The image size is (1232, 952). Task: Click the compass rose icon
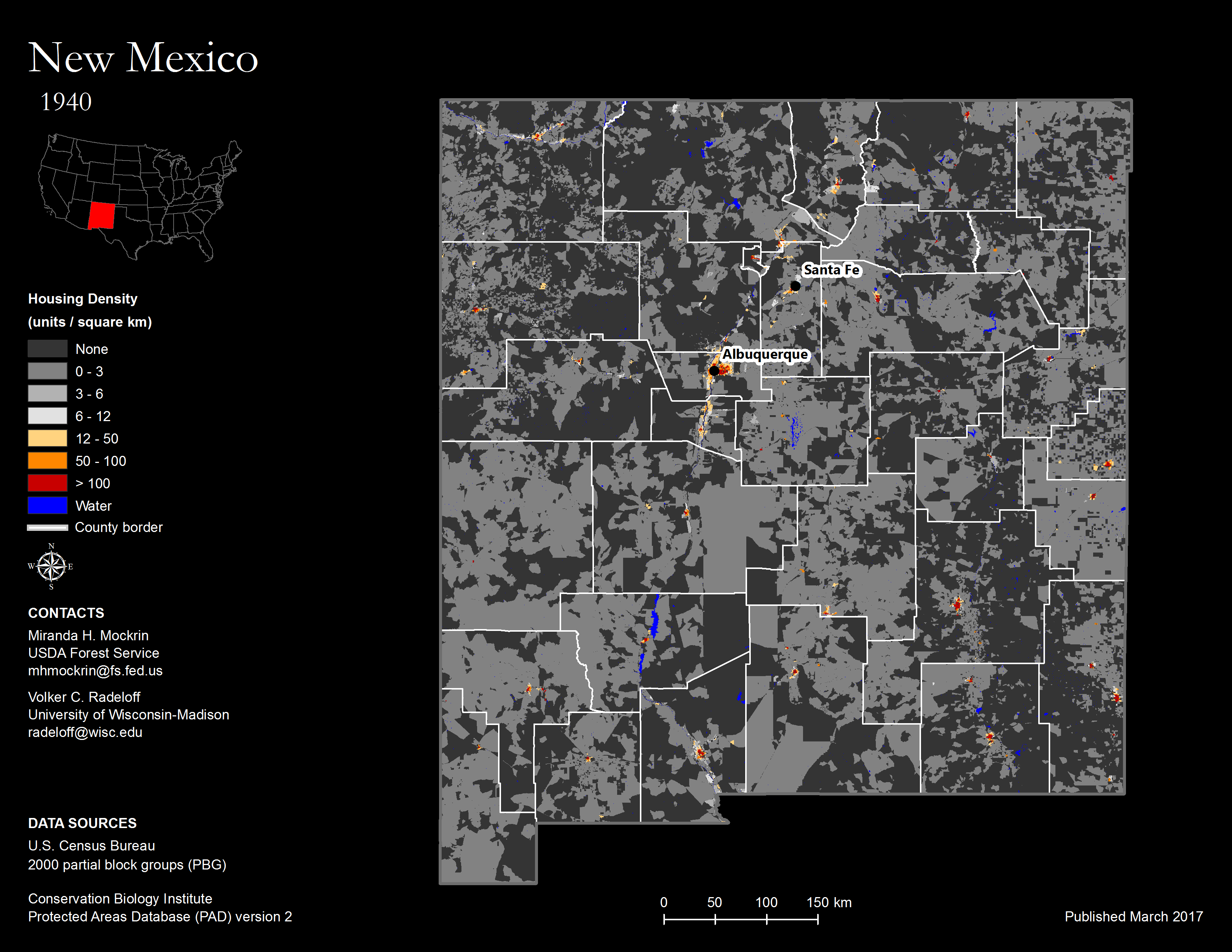(52, 566)
